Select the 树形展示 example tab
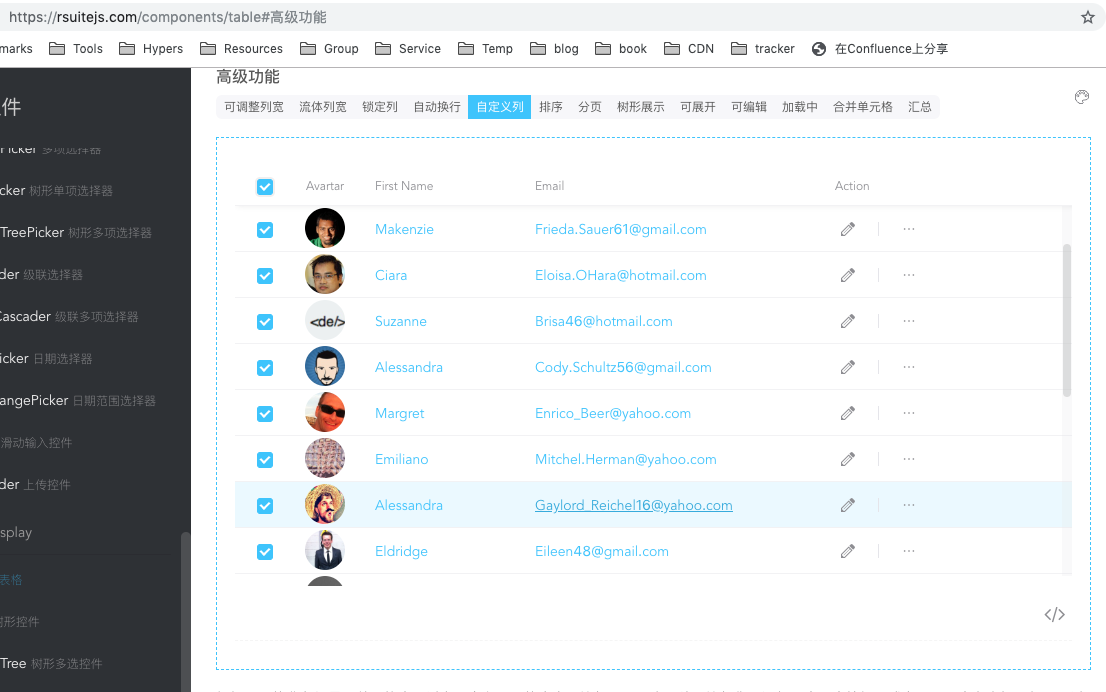This screenshot has height=692, width=1106. [x=641, y=106]
